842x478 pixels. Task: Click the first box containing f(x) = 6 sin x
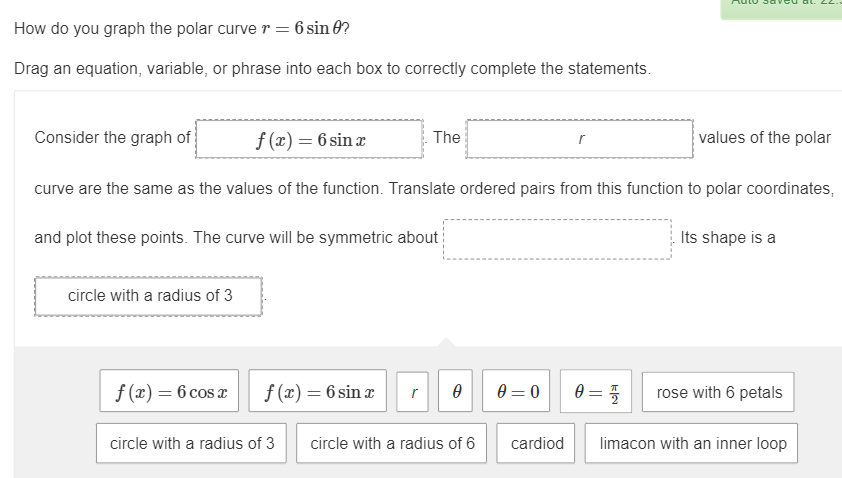pos(309,139)
